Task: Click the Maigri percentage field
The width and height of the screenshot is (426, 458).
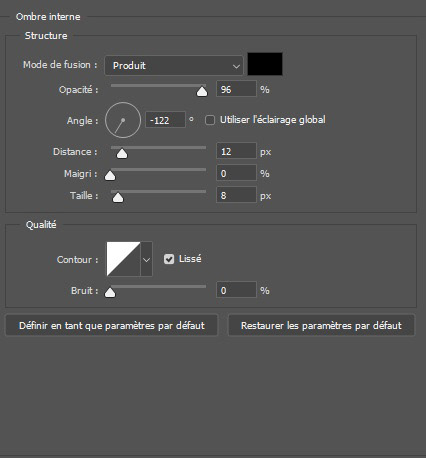Action: pos(236,173)
